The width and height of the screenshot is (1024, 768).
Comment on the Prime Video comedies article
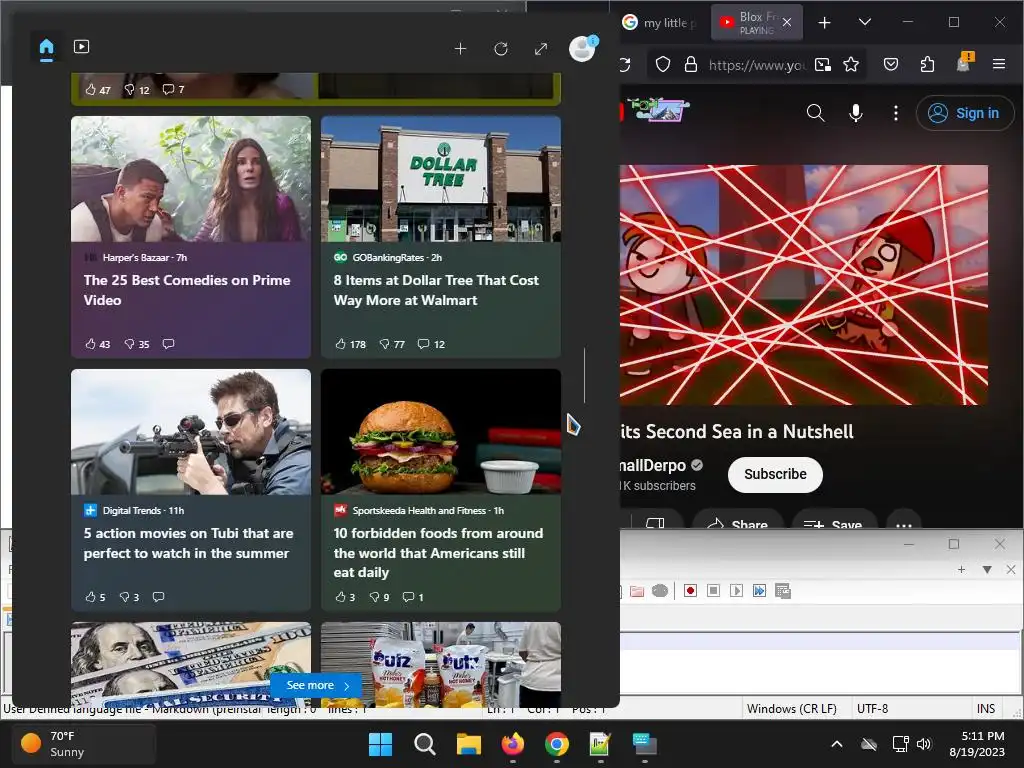[168, 344]
